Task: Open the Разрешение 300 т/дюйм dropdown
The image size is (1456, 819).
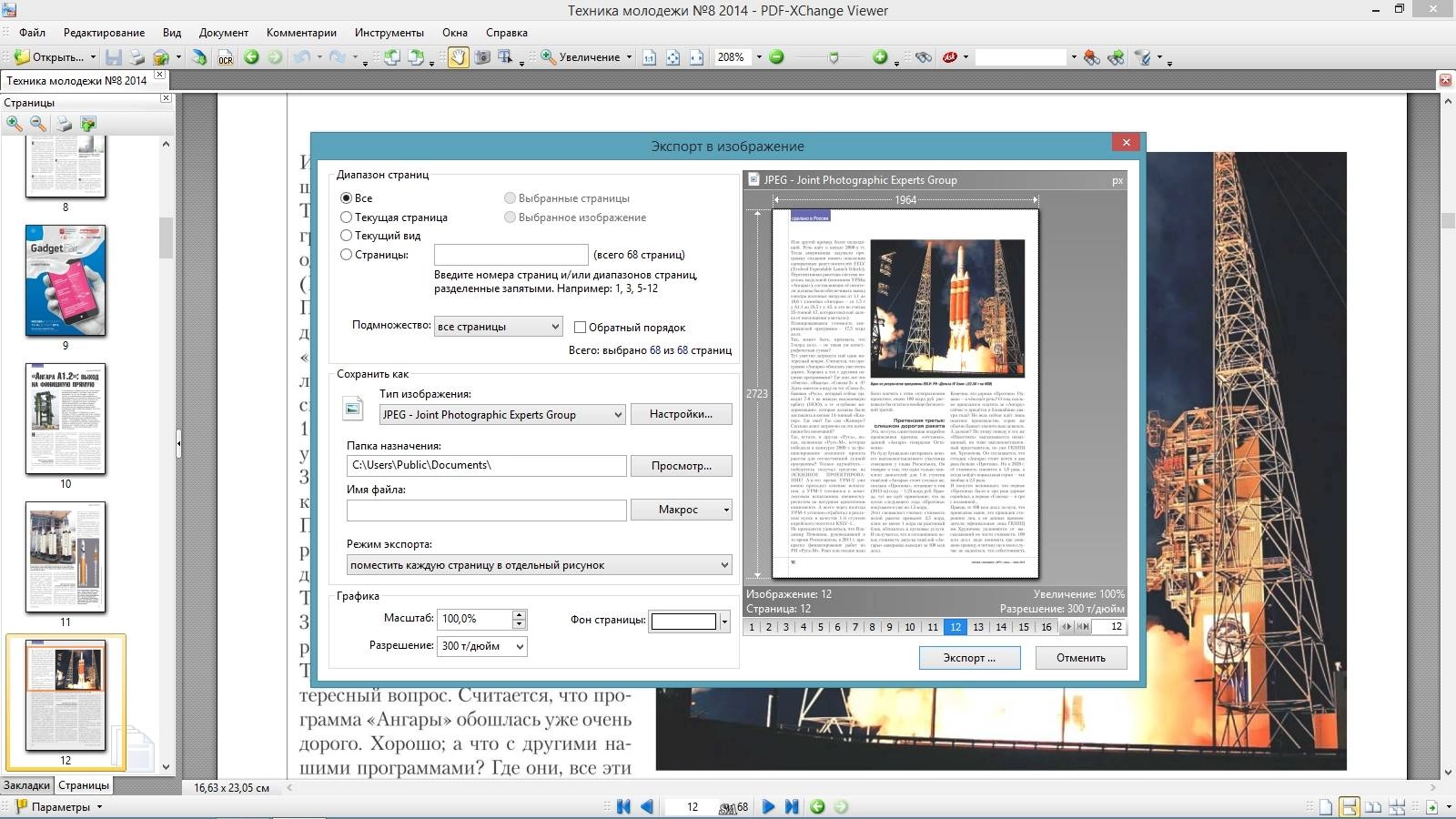Action: point(482,646)
